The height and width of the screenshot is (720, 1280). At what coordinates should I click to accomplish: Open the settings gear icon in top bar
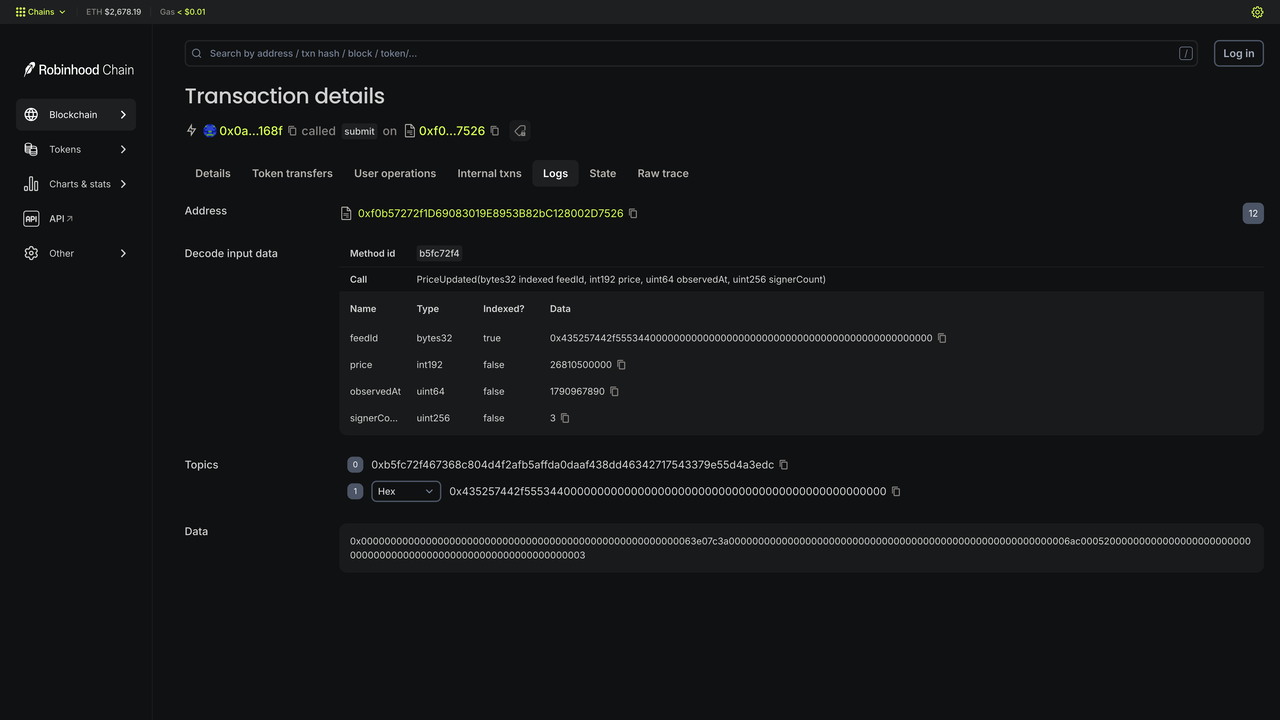[x=1258, y=12]
